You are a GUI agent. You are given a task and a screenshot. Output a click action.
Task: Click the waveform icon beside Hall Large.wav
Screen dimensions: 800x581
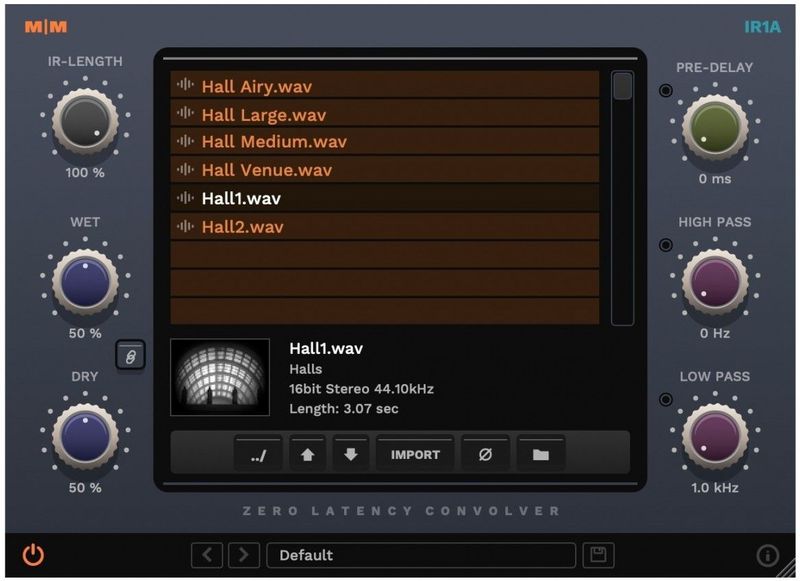tap(185, 113)
